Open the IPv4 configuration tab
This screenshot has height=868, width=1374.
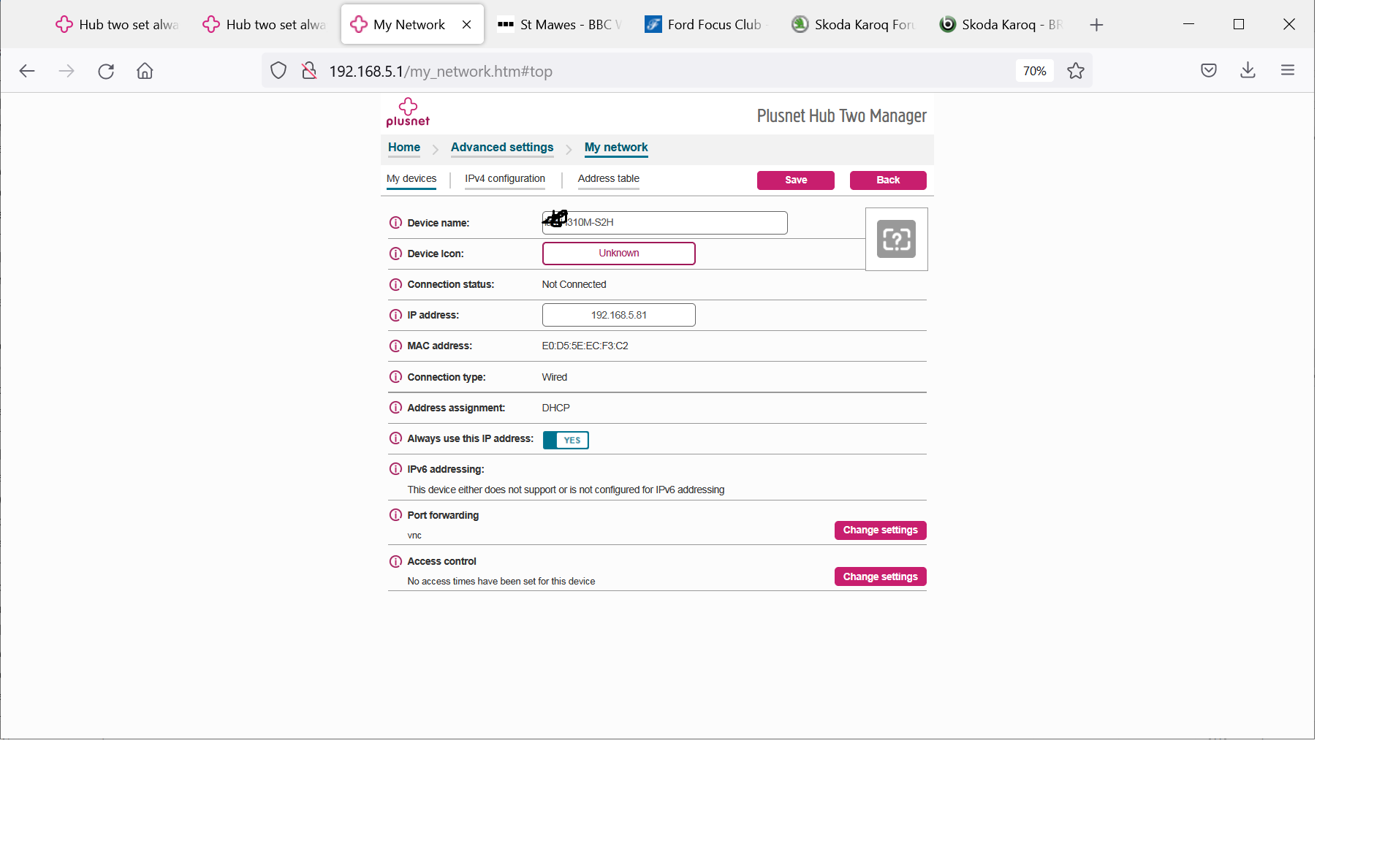pos(504,178)
